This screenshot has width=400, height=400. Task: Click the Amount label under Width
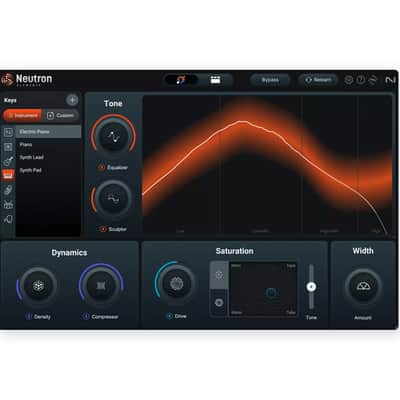coord(363,318)
